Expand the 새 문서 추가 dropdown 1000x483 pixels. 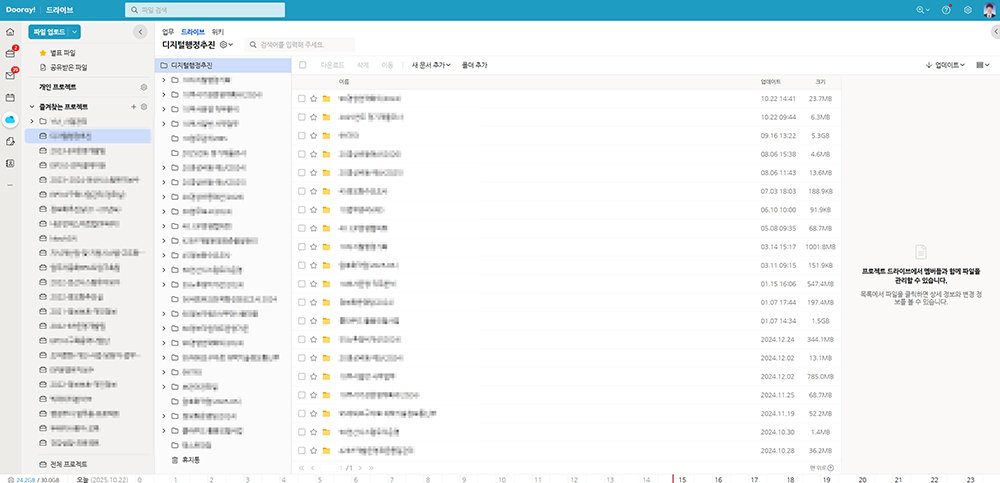point(430,65)
